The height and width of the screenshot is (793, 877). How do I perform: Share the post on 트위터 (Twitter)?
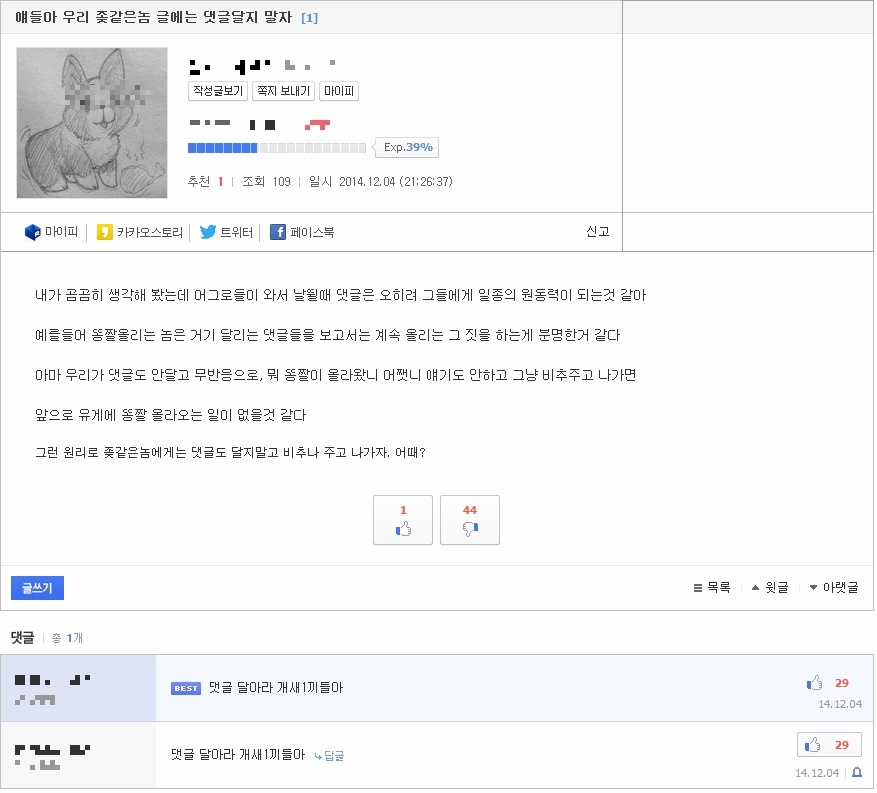click(226, 232)
